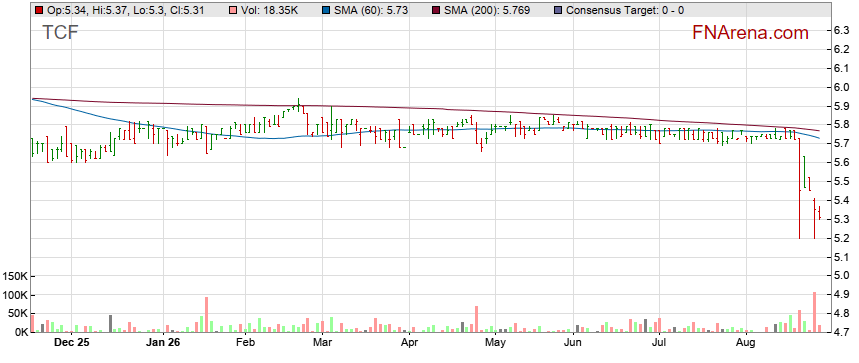
Task: Click the Consensus Target: 0 - 0 label
Action: 625,10
